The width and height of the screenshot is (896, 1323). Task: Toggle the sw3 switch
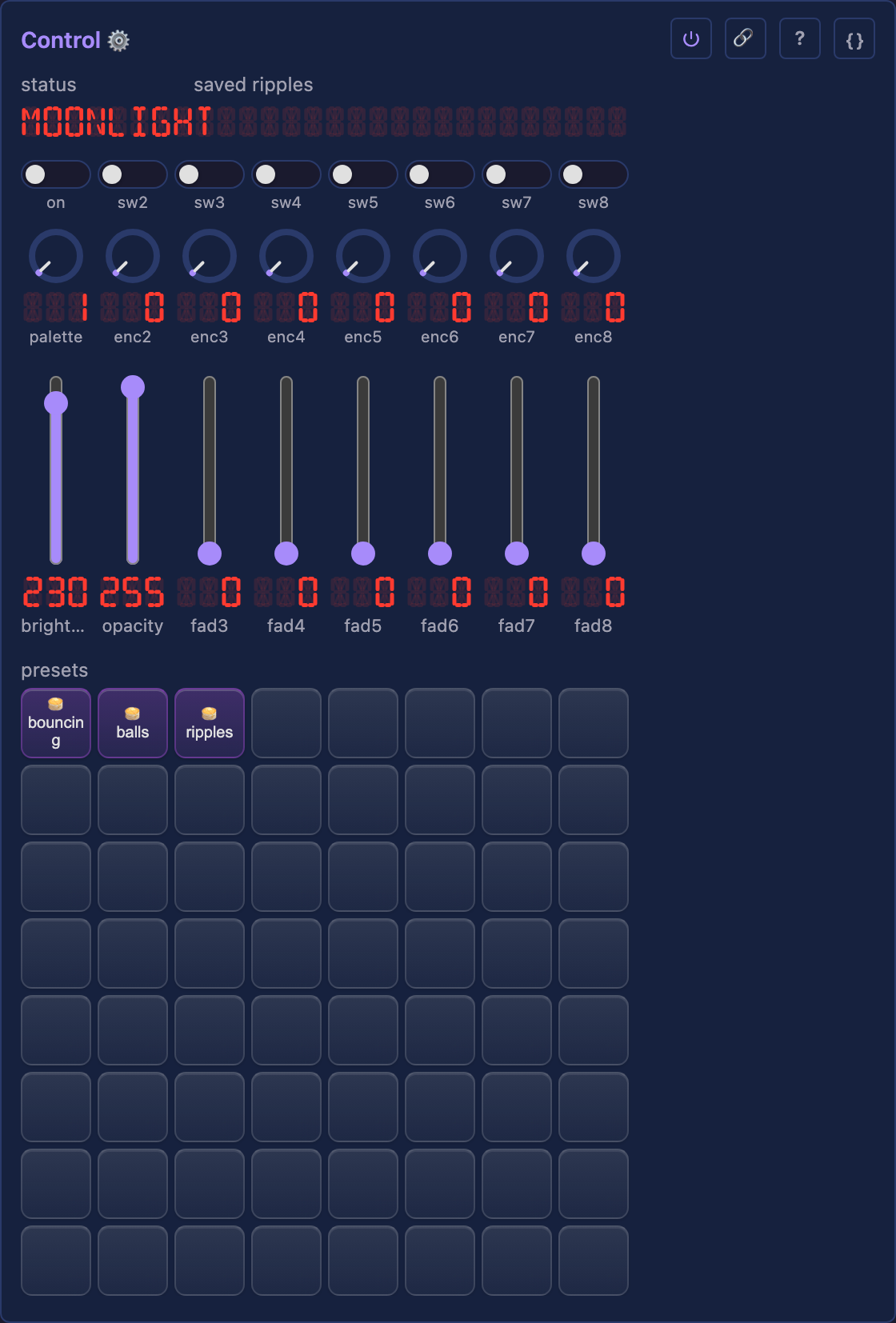click(x=210, y=174)
